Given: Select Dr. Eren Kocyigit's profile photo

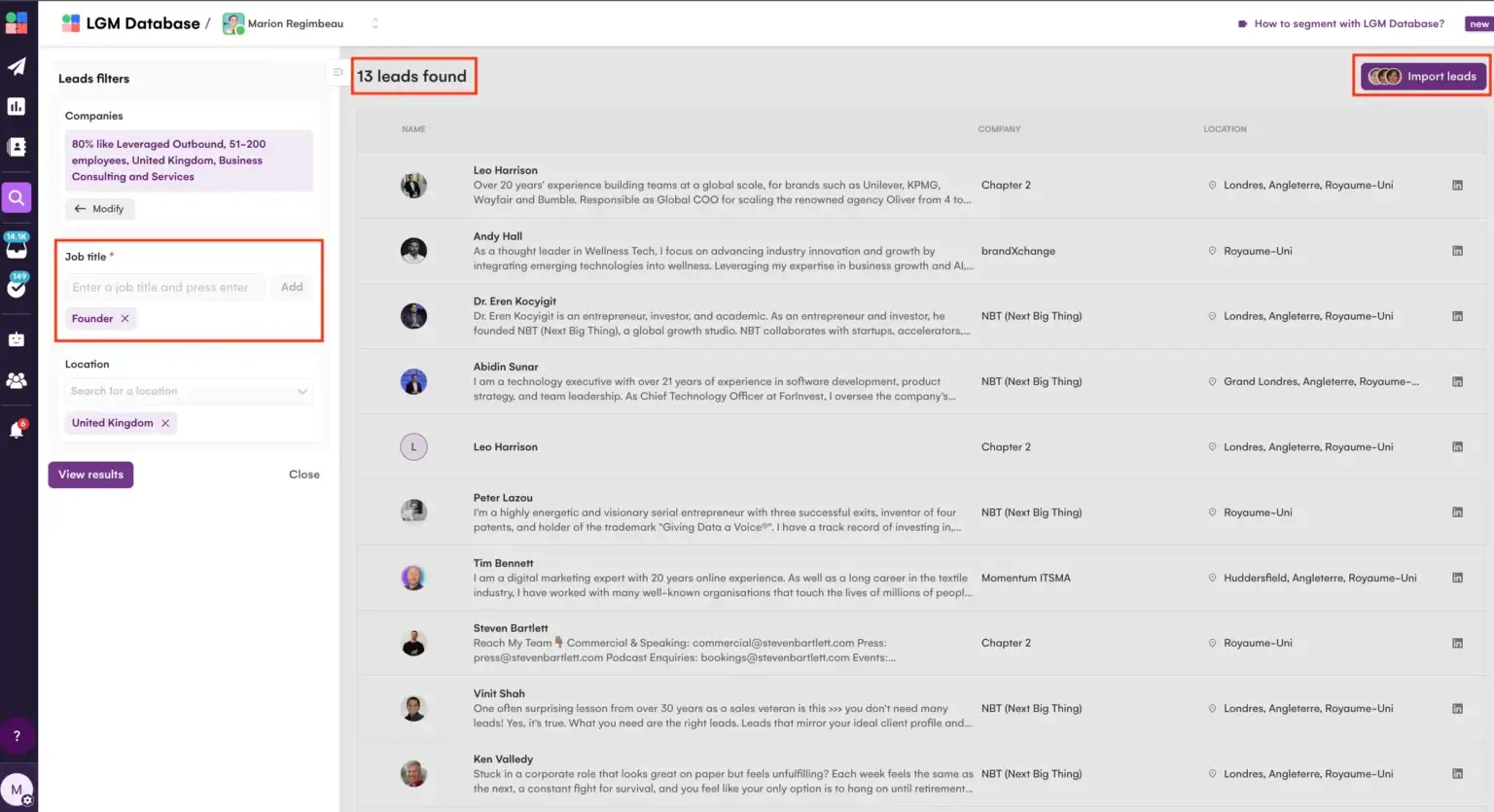Looking at the screenshot, I should coord(413,316).
